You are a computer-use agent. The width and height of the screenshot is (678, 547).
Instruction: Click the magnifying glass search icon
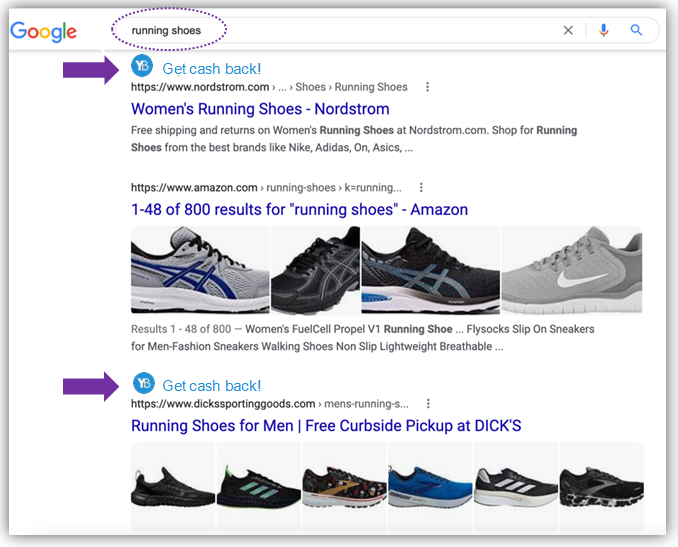coord(636,30)
